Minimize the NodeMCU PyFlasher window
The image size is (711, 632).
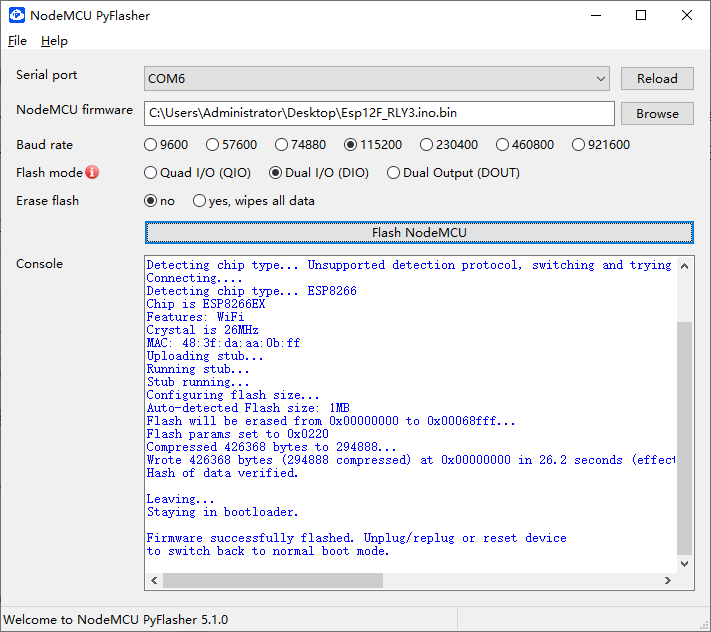pos(596,15)
